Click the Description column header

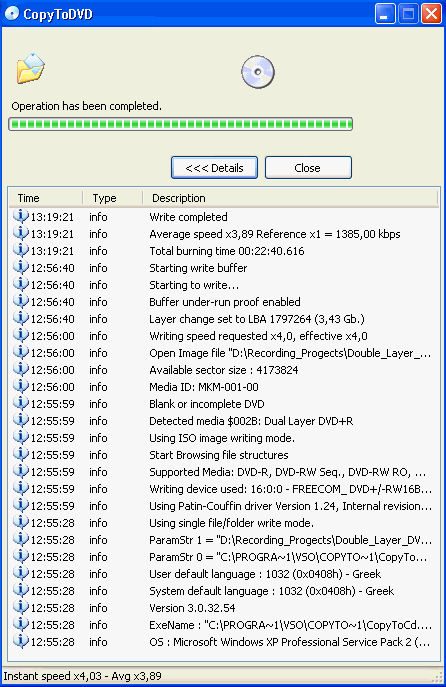[290, 198]
